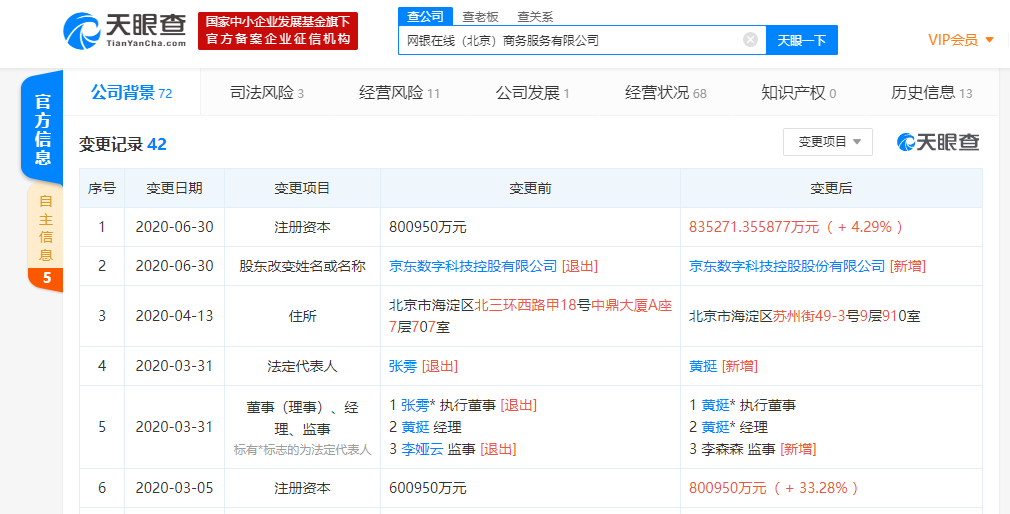Viewport: 1010px width, 514px height.
Task: Open 京东数字科技控股股份有限公司 link
Action: coord(787,266)
